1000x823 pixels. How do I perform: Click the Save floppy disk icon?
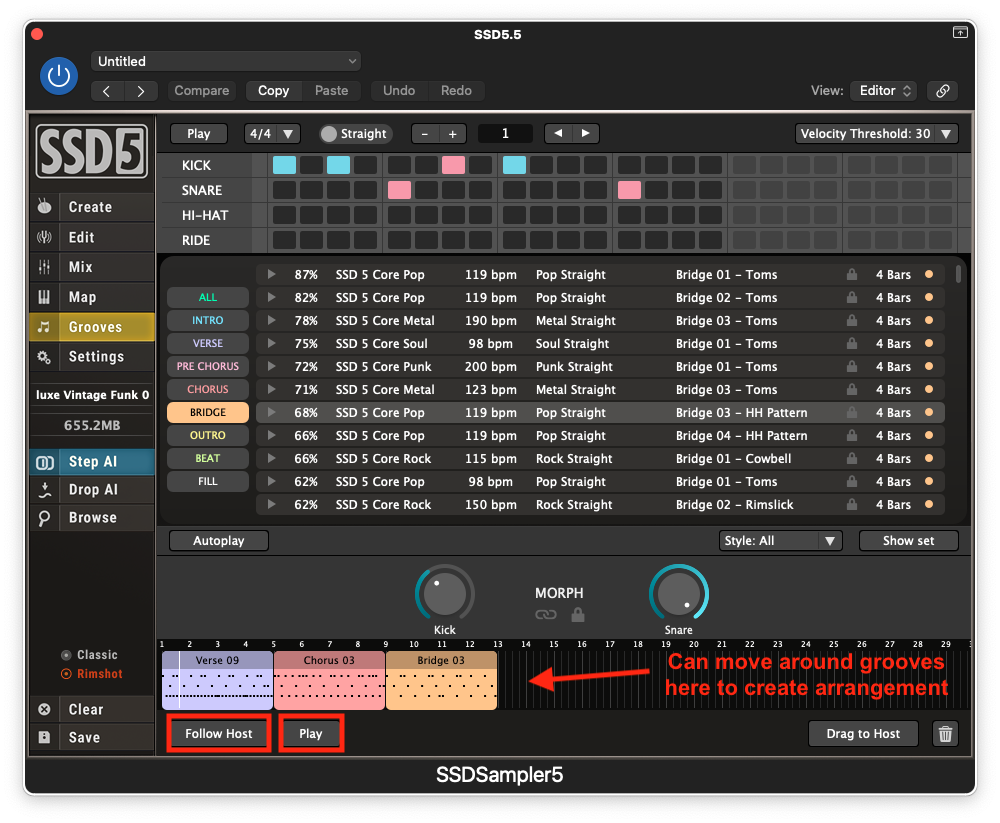[x=44, y=737]
